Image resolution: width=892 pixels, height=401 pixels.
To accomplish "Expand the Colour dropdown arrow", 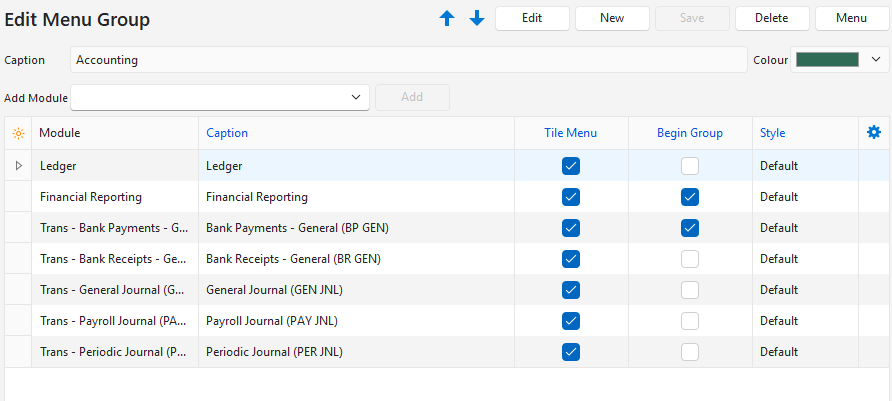I will (874, 60).
